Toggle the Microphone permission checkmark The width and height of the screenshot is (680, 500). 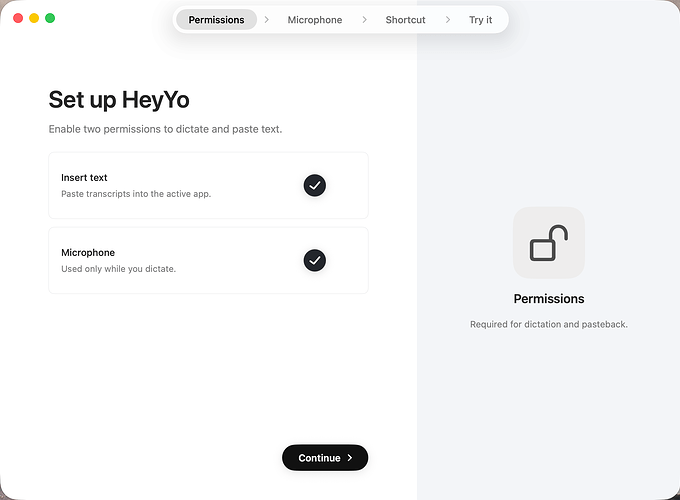click(x=314, y=260)
